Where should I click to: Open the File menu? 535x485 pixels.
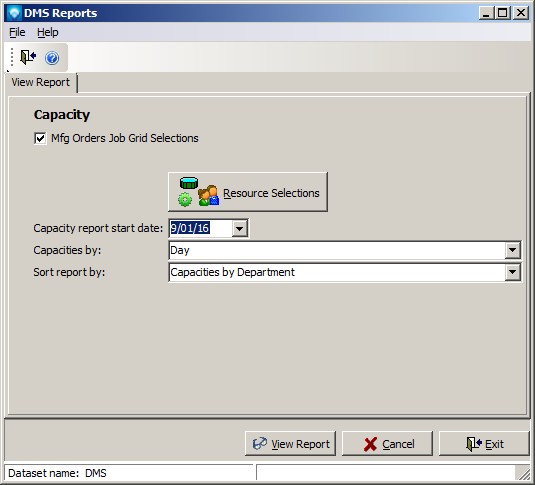coord(17,32)
